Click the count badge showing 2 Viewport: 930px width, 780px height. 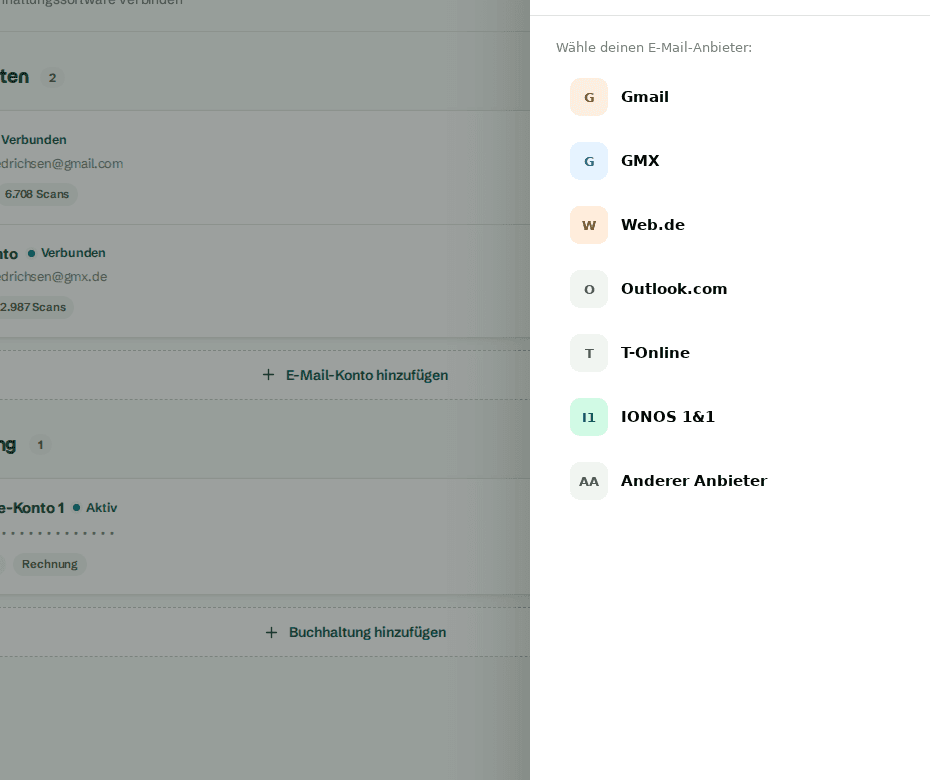coord(52,78)
